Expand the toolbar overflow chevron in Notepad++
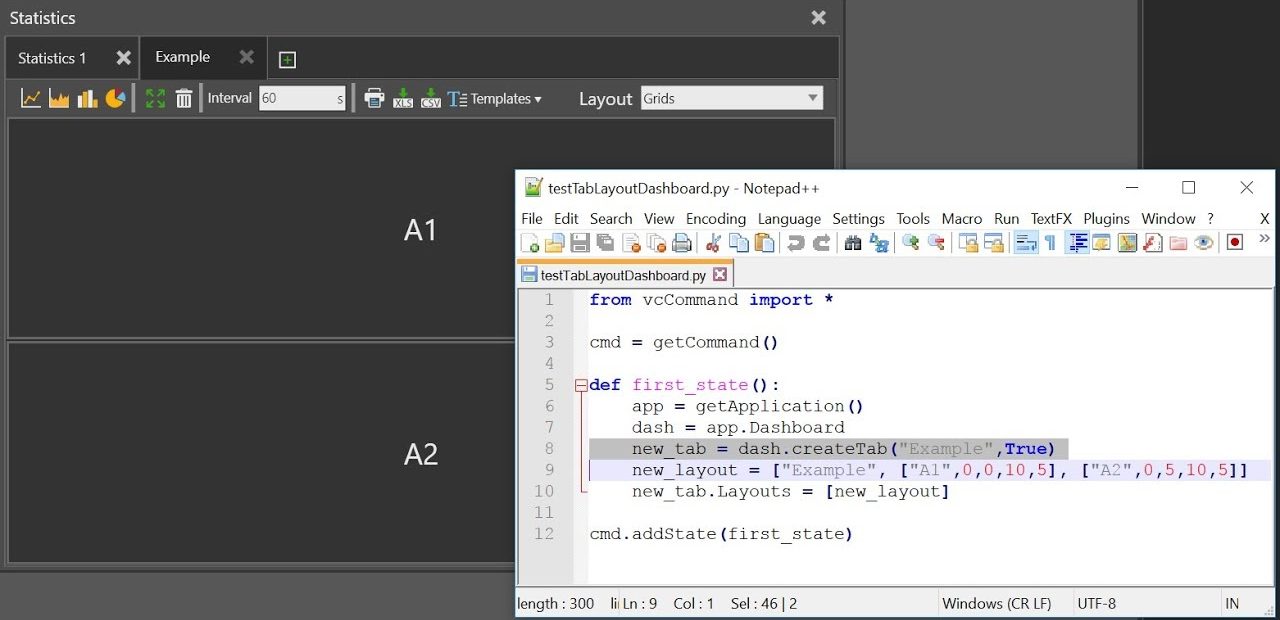The height and width of the screenshot is (620, 1280). click(x=1264, y=241)
